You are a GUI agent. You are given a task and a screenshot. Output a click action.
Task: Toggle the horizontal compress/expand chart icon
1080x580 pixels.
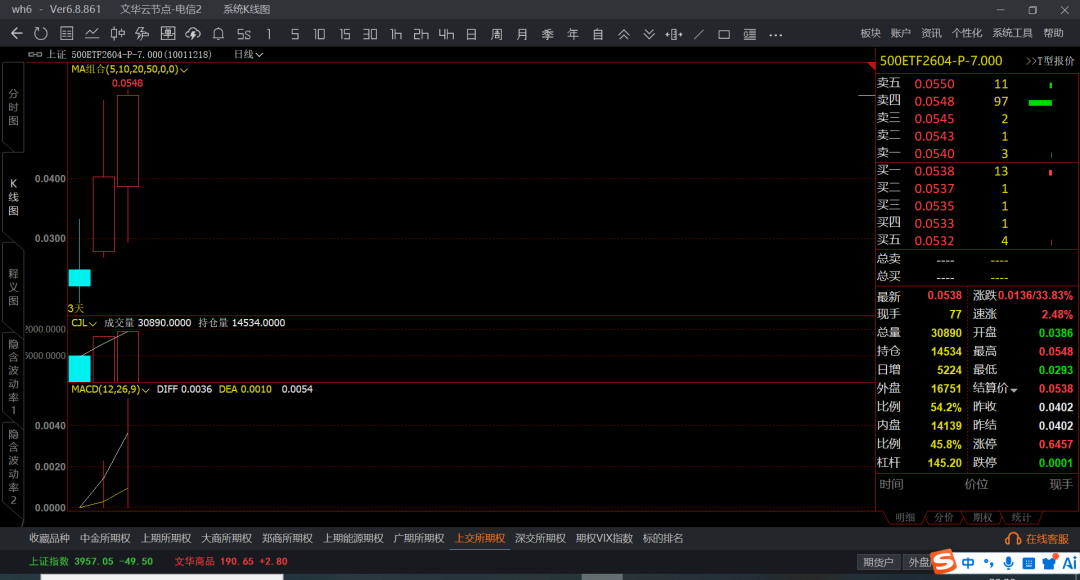(x=674, y=34)
